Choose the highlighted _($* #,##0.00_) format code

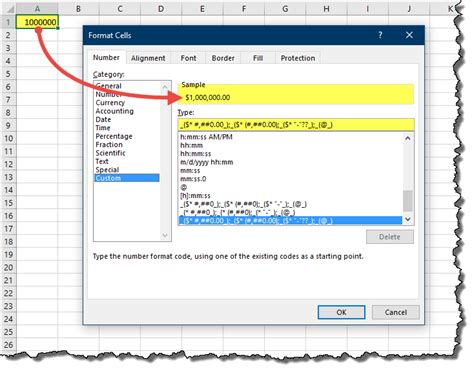pos(290,221)
